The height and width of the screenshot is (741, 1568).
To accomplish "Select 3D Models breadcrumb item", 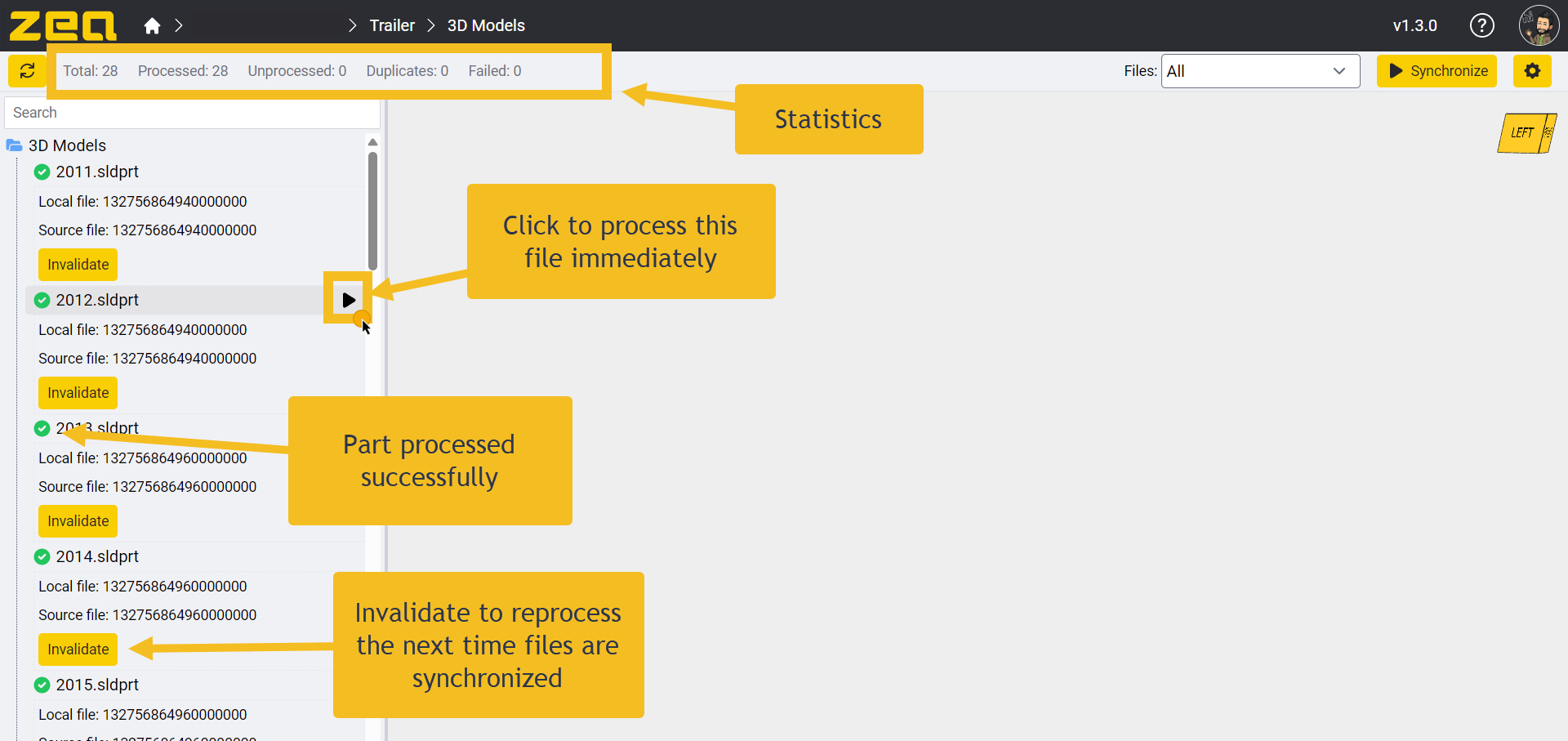I will pos(486,25).
